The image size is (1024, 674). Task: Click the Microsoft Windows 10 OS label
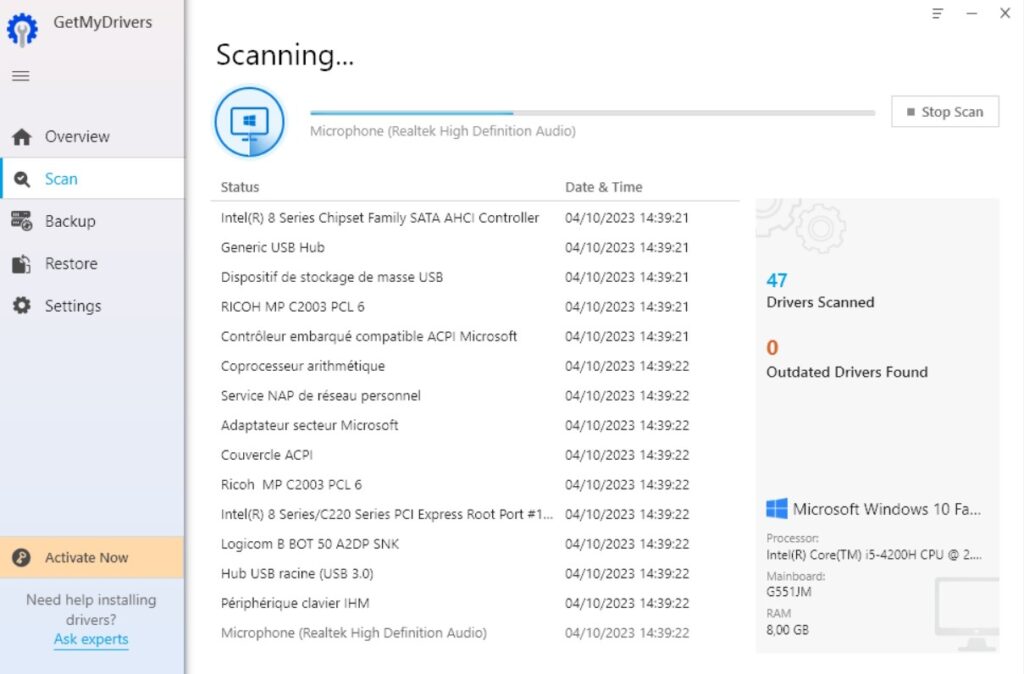click(x=887, y=509)
